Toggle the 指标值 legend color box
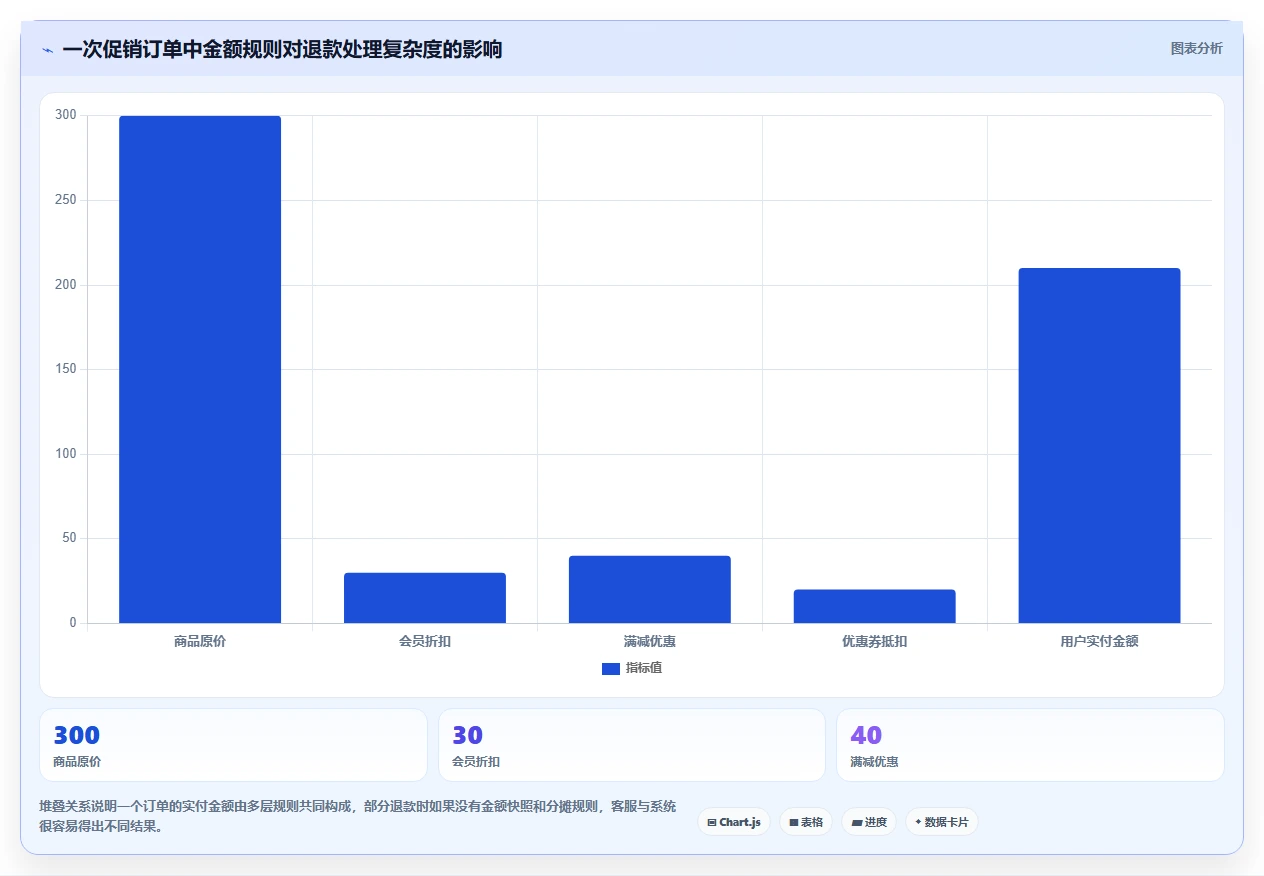 [610, 668]
